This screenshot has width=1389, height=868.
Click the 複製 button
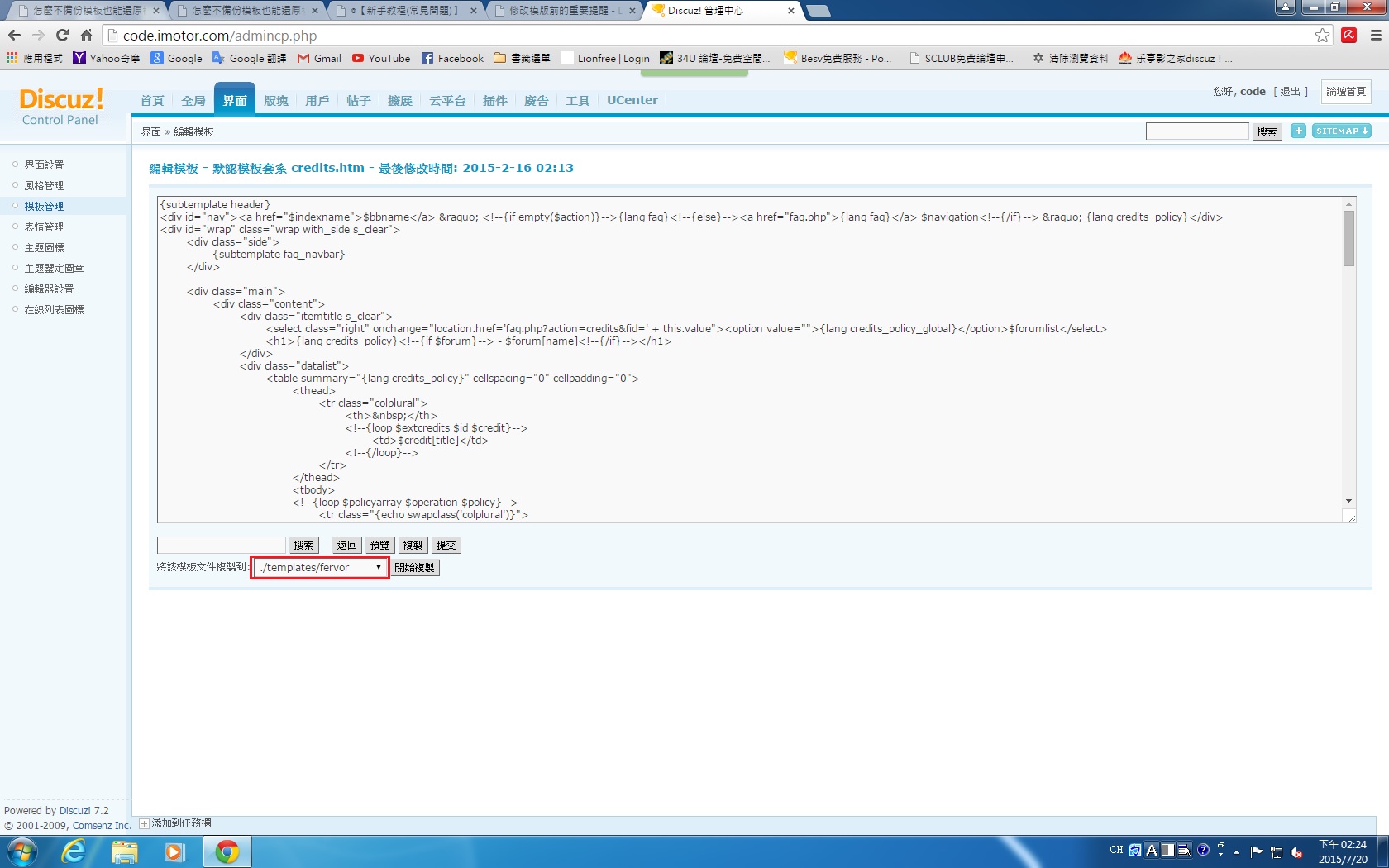click(x=413, y=545)
